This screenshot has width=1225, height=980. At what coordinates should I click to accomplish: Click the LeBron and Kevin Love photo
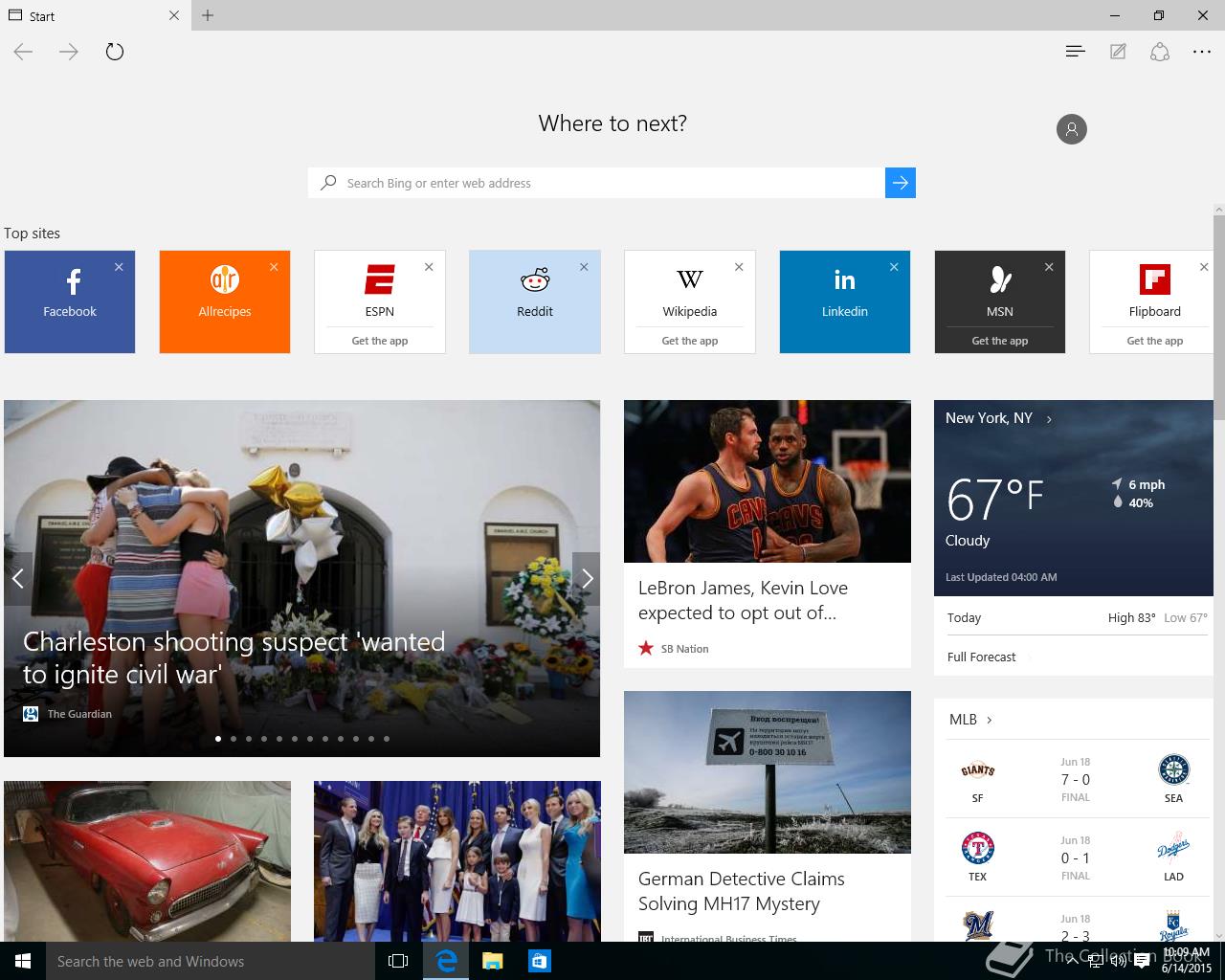pyautogui.click(x=768, y=481)
